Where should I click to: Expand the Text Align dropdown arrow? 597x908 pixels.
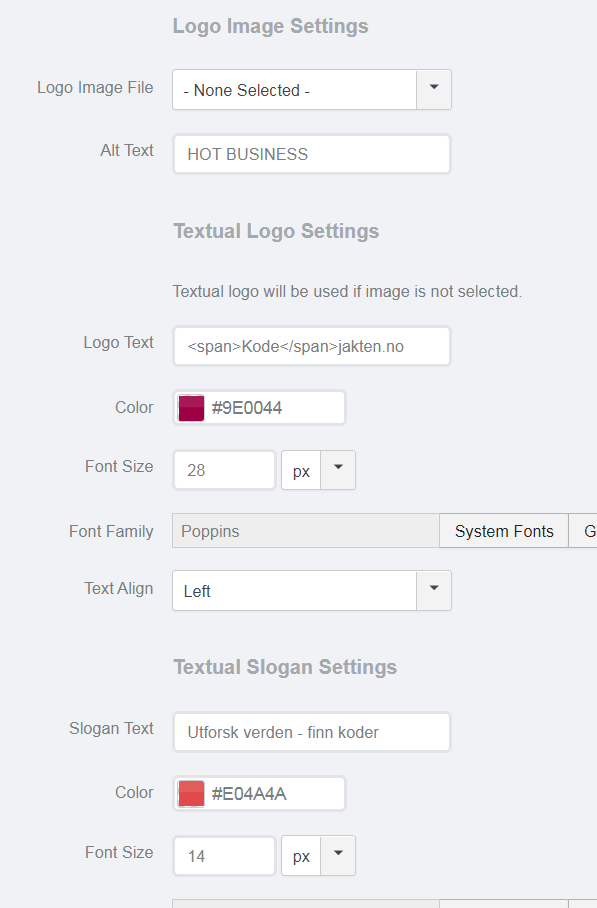(434, 591)
